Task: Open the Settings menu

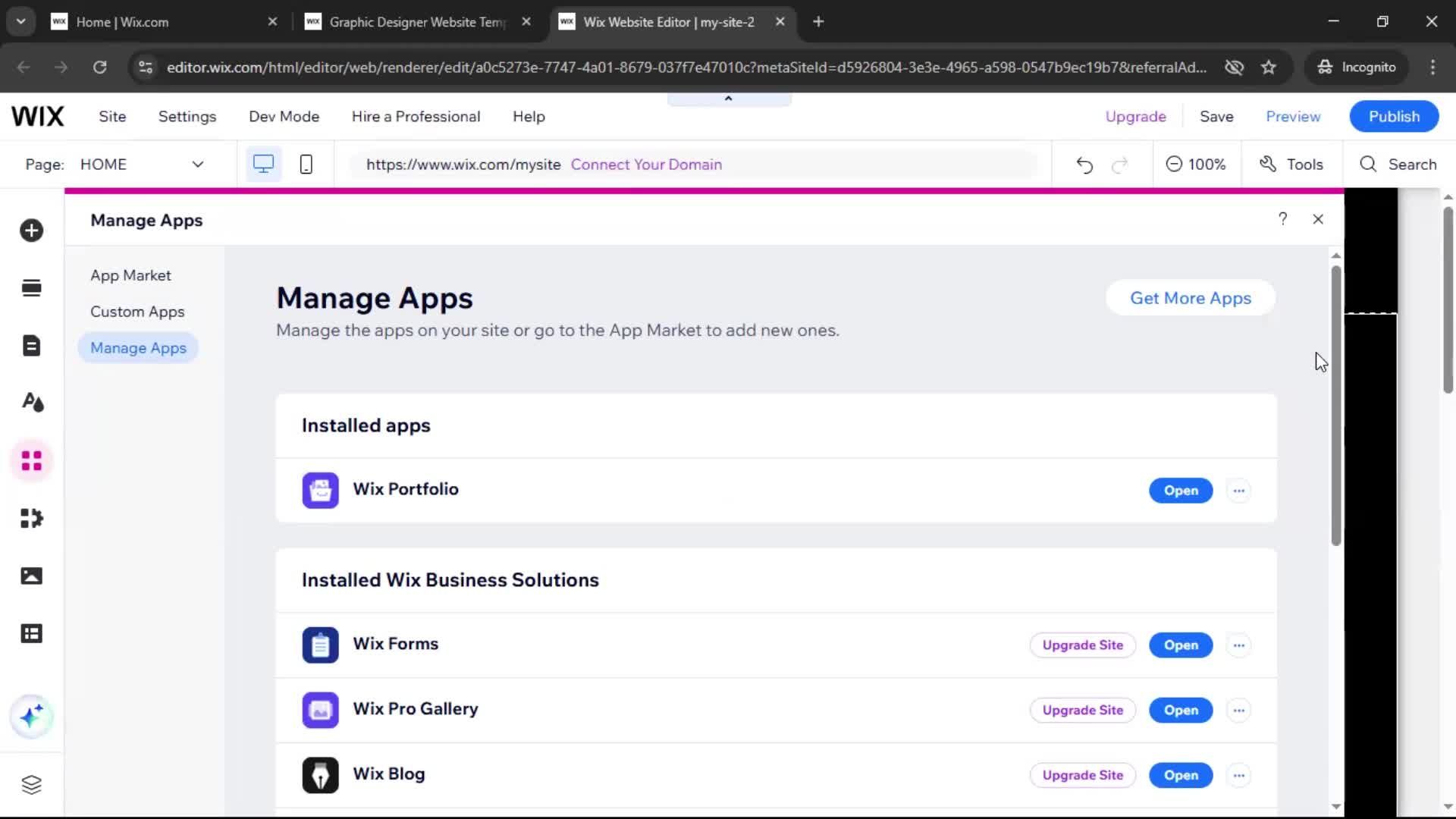Action: click(187, 117)
